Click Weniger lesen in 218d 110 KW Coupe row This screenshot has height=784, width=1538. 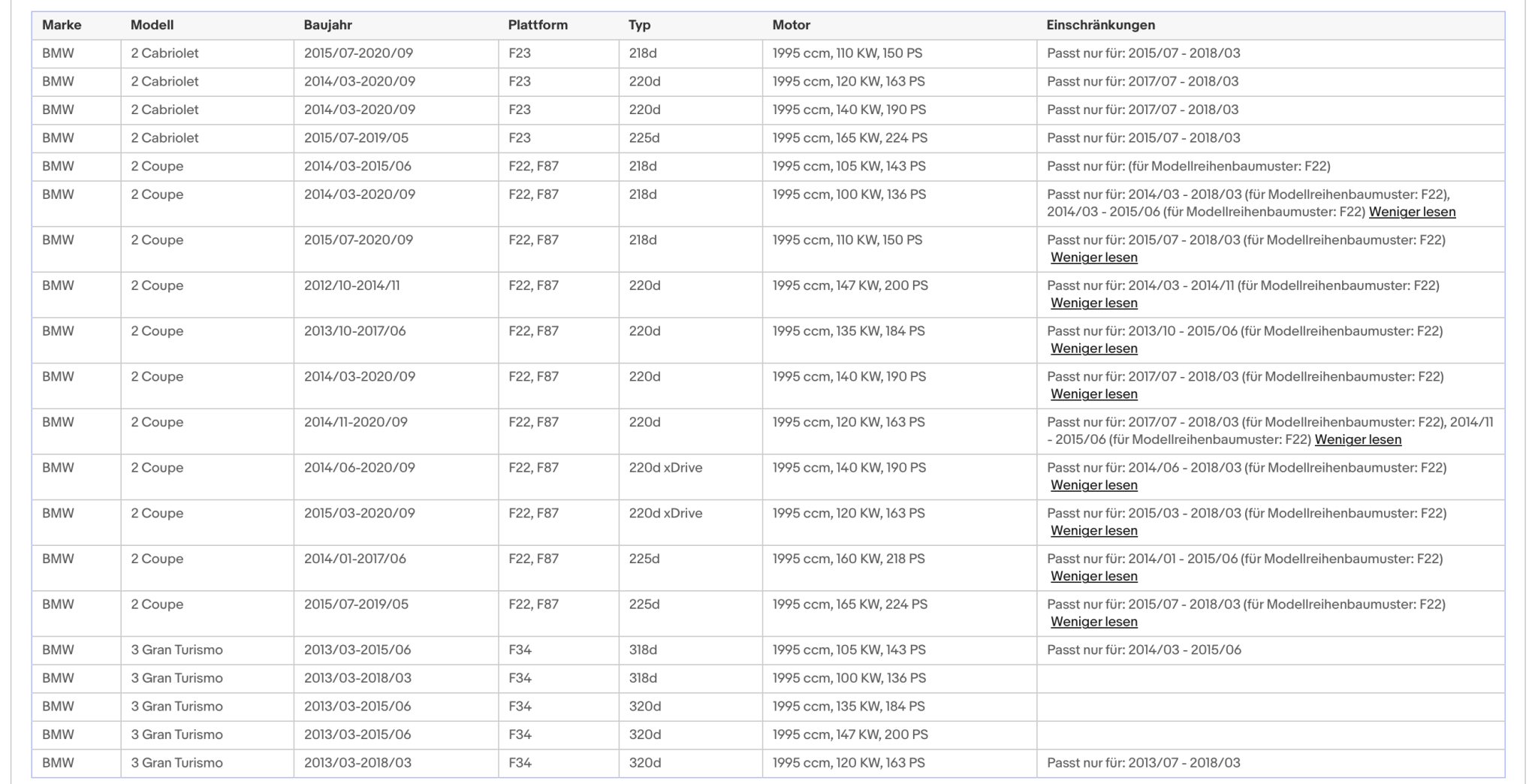1094,258
